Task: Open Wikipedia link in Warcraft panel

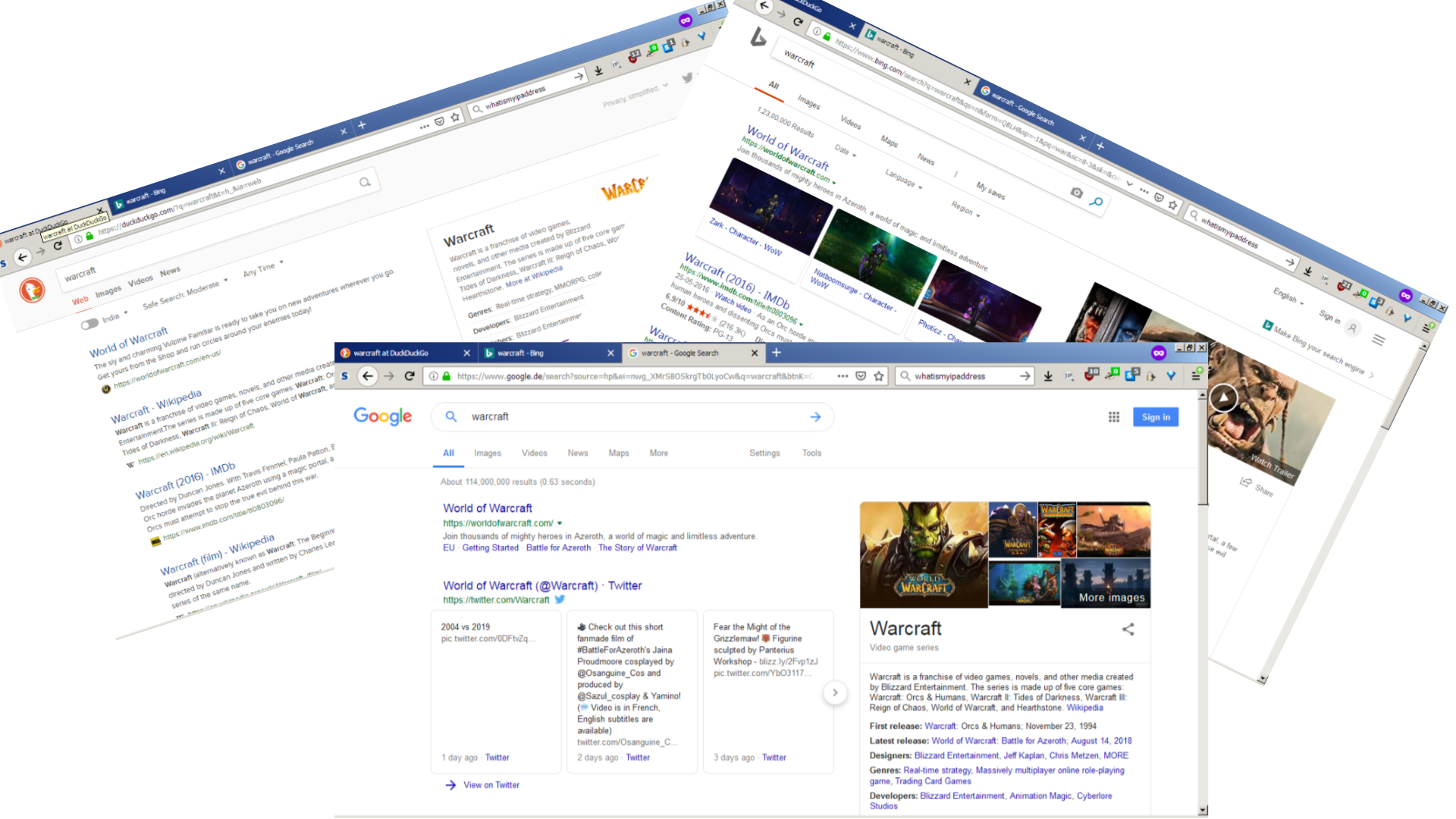Action: click(1085, 708)
